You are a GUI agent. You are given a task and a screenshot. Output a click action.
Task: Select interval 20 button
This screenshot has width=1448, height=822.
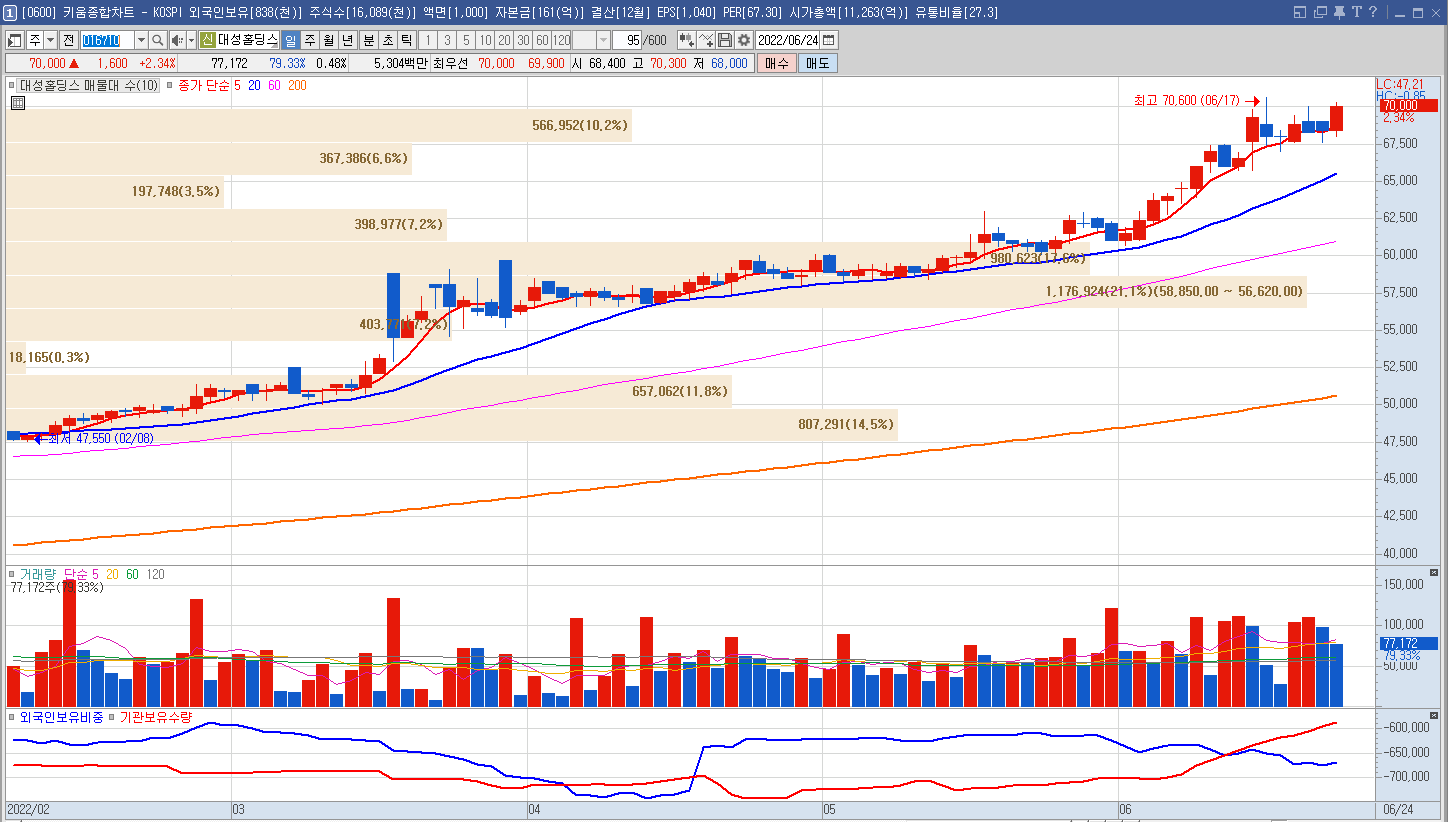coord(504,40)
